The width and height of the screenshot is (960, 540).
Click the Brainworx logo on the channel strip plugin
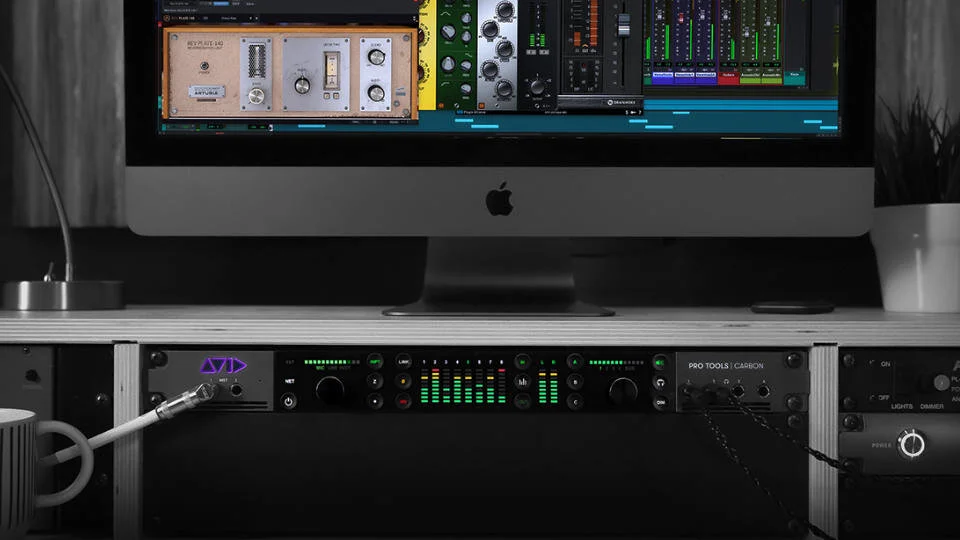621,102
